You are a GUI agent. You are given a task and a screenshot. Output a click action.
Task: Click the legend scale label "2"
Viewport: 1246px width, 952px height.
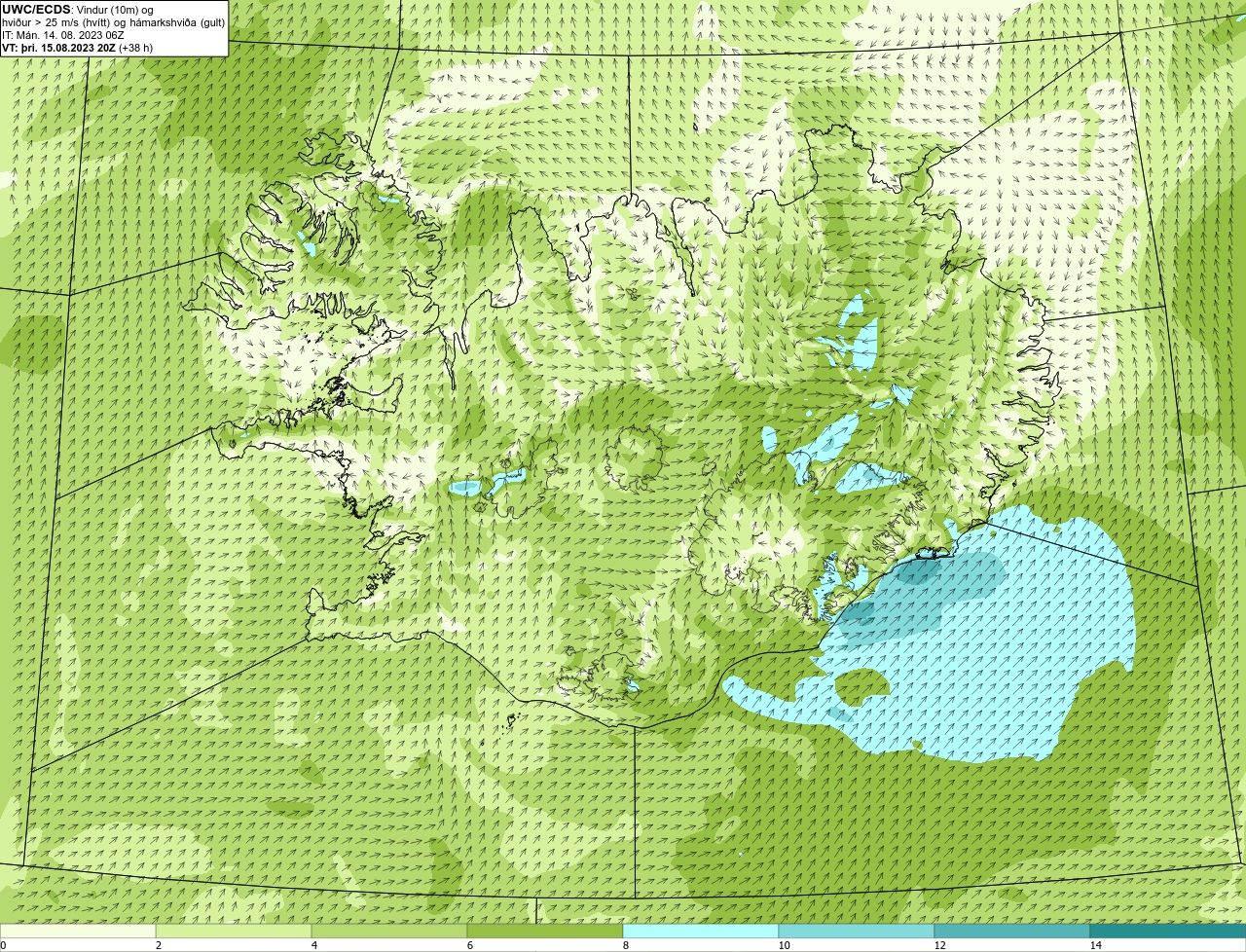tap(158, 945)
